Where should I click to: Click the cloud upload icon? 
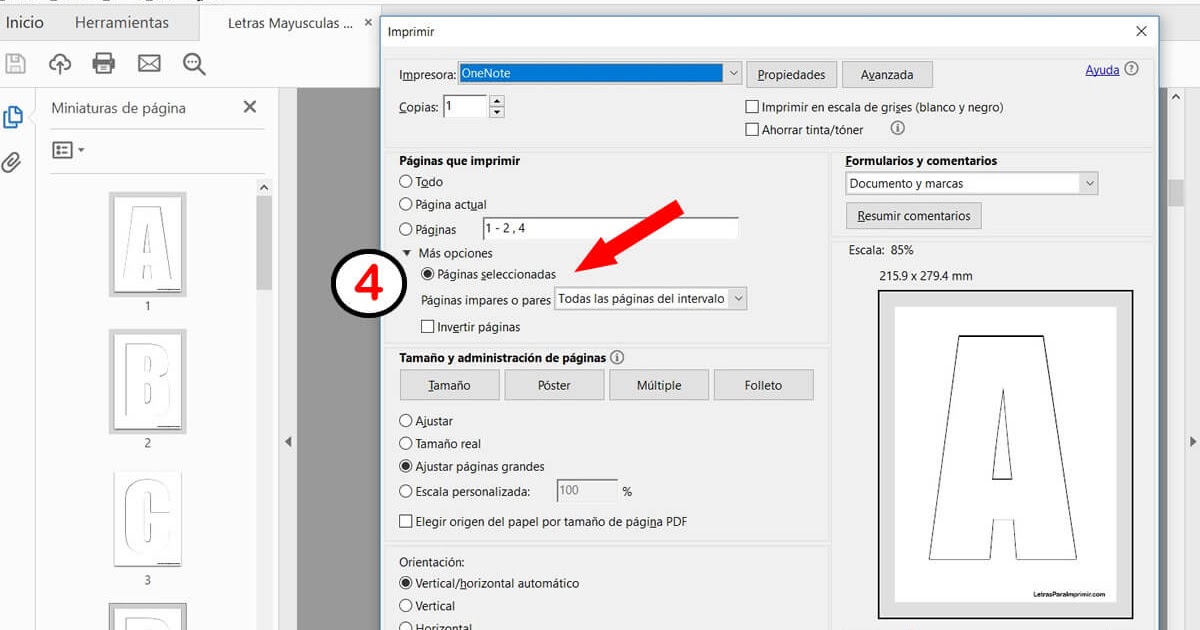pos(60,64)
